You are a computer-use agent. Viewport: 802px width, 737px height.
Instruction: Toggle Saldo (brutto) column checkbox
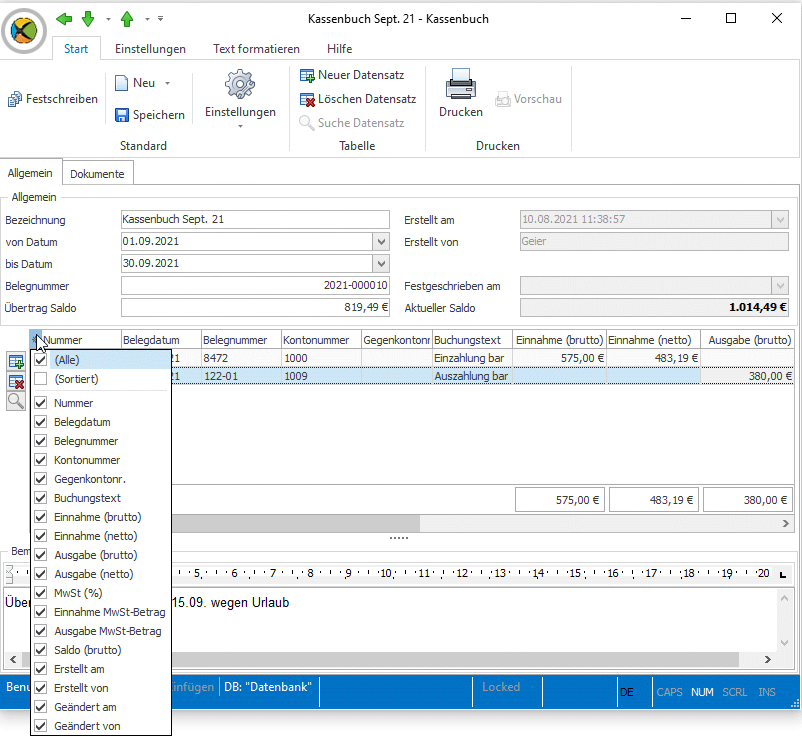point(41,650)
